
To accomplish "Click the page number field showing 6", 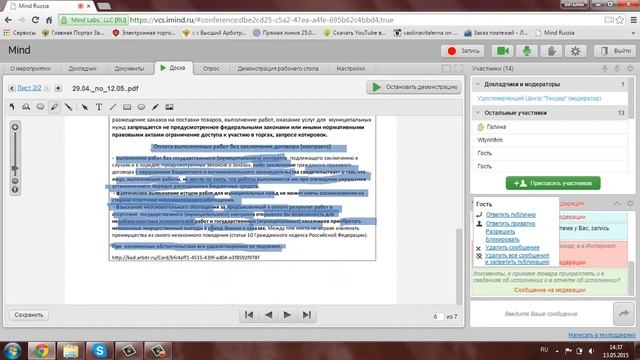I will coord(438,316).
